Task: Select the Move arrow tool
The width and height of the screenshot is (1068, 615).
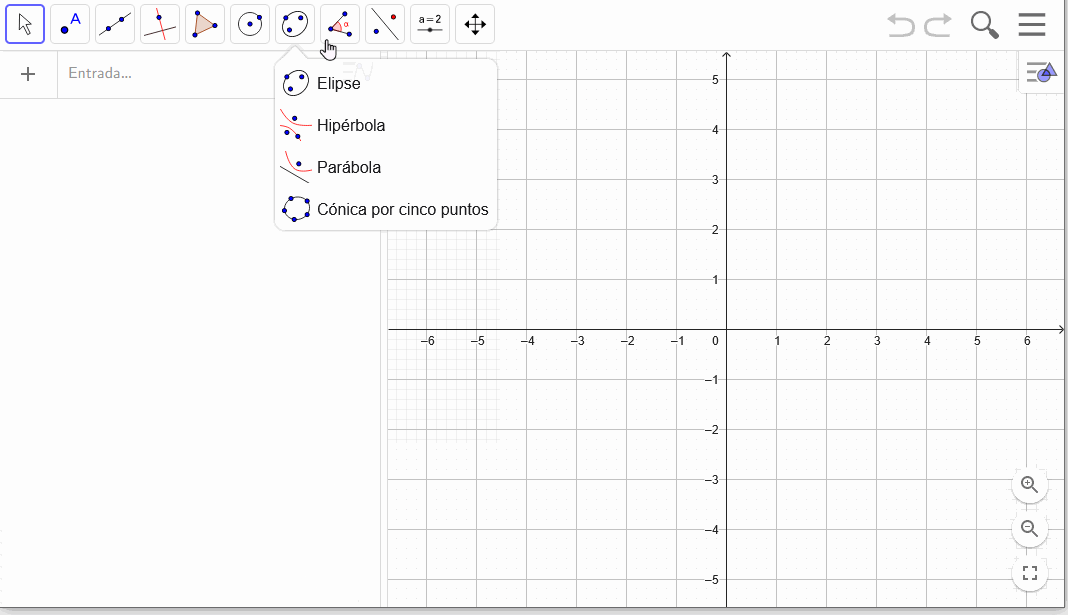Action: point(25,25)
